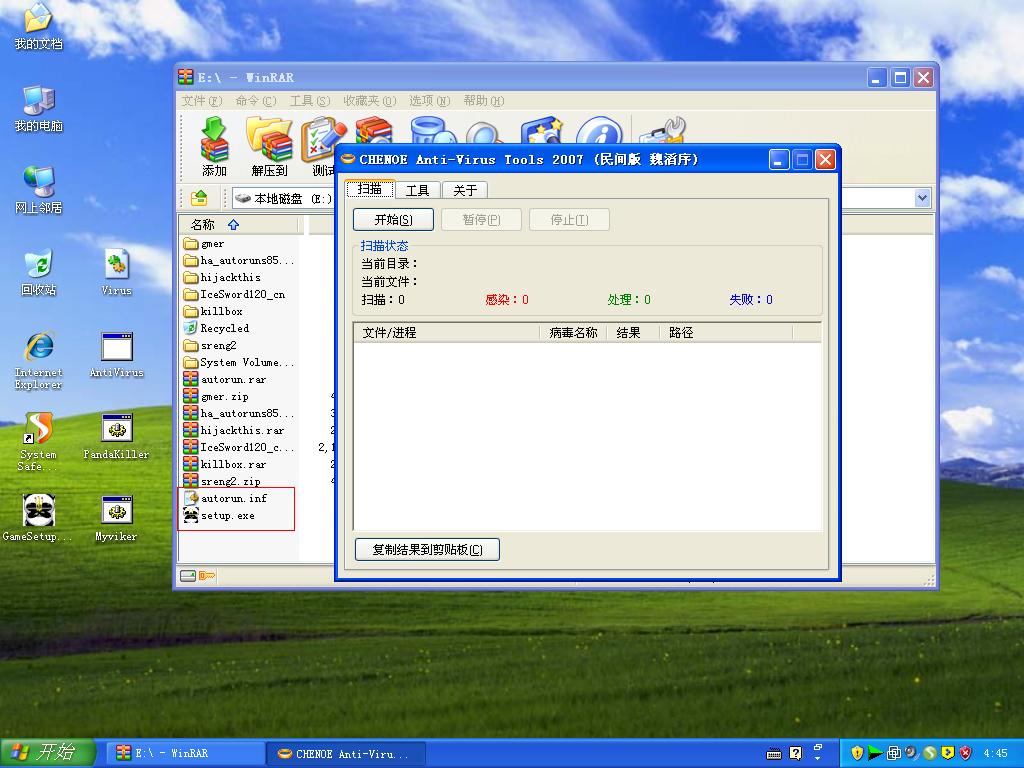This screenshot has width=1024, height=768.
Task: Select setup.exe in the WinRAR list
Action: tap(219, 515)
